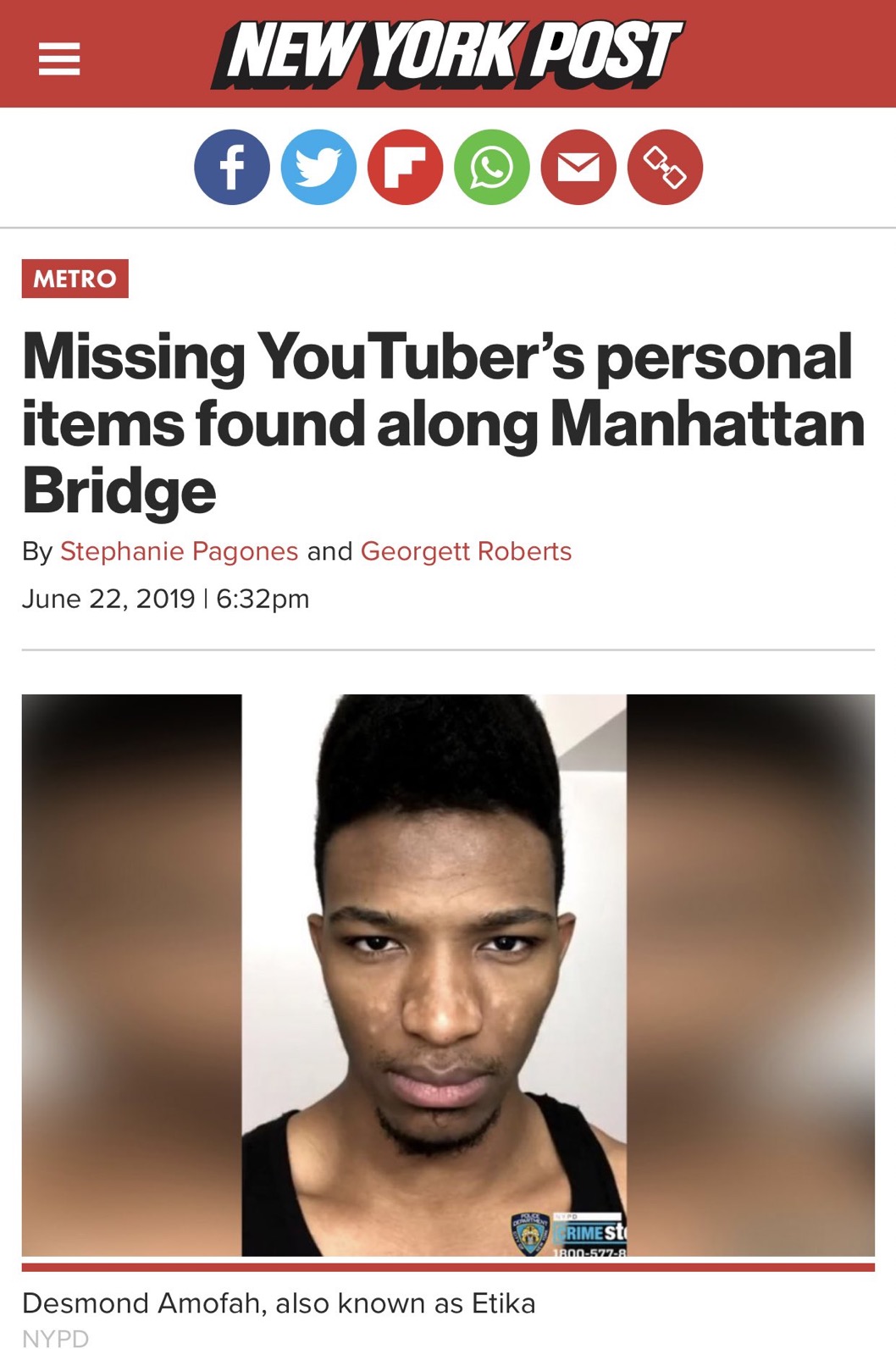896x1349 pixels.
Task: Click the NYPD photo credit text
Action: pos(55,1338)
